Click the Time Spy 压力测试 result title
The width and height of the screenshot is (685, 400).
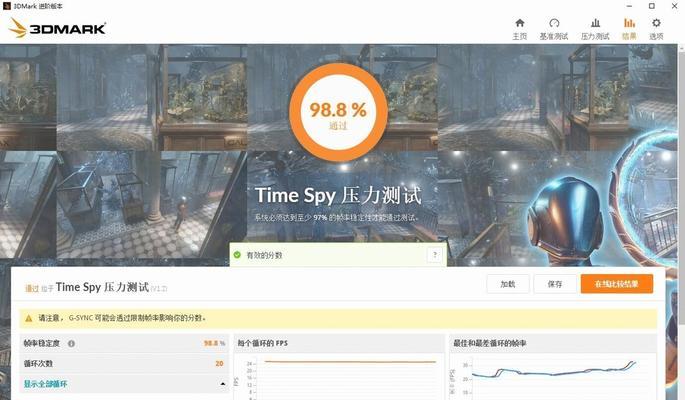click(x=102, y=287)
